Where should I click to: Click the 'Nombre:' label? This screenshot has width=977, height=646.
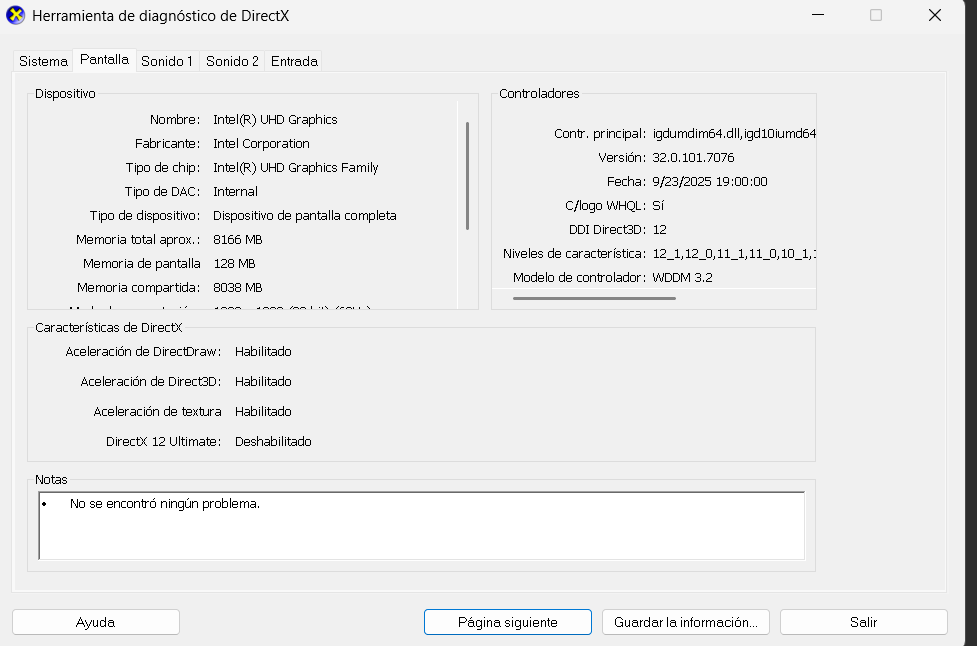tap(174, 120)
